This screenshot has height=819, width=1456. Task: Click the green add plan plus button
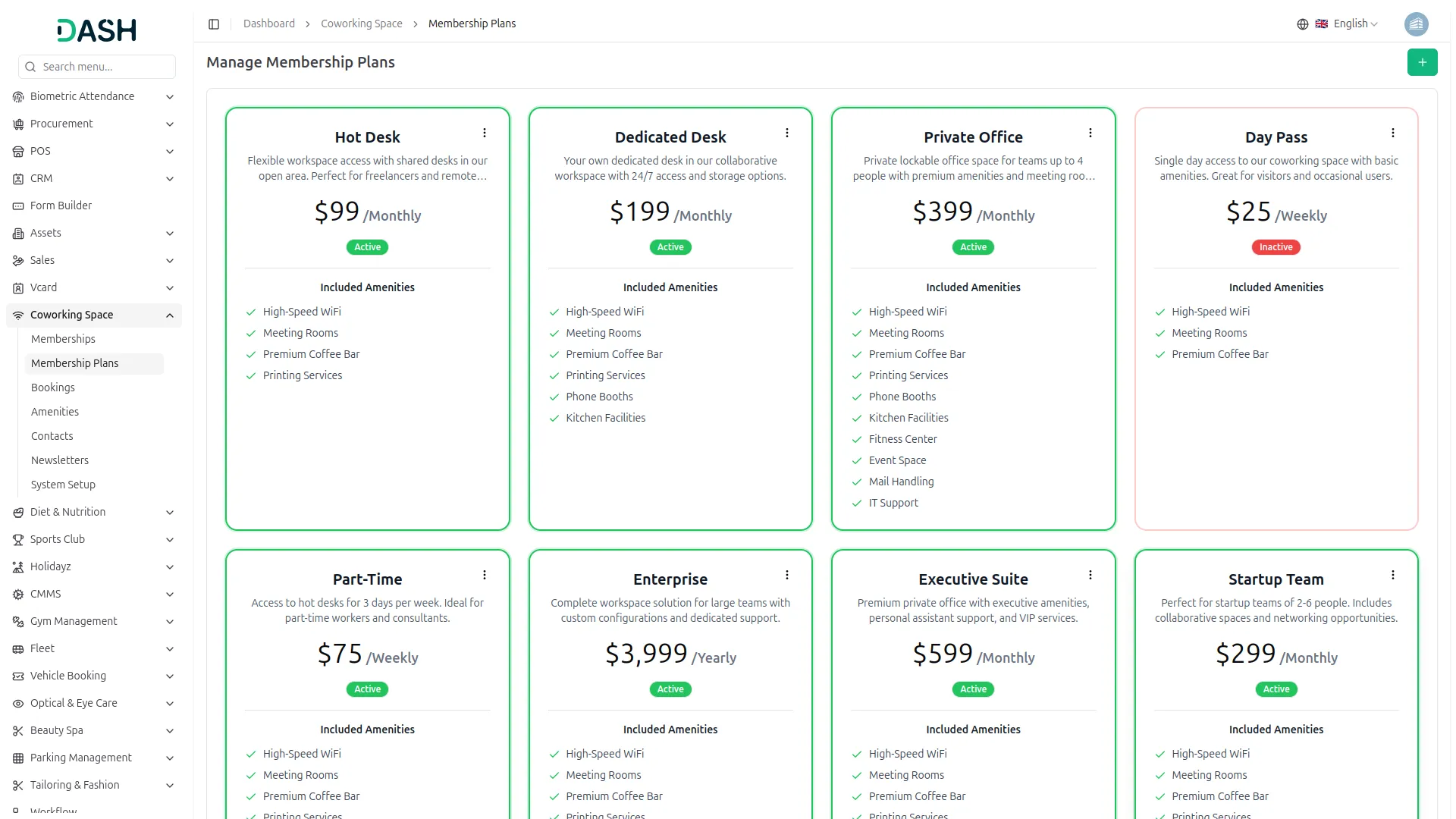[x=1422, y=62]
